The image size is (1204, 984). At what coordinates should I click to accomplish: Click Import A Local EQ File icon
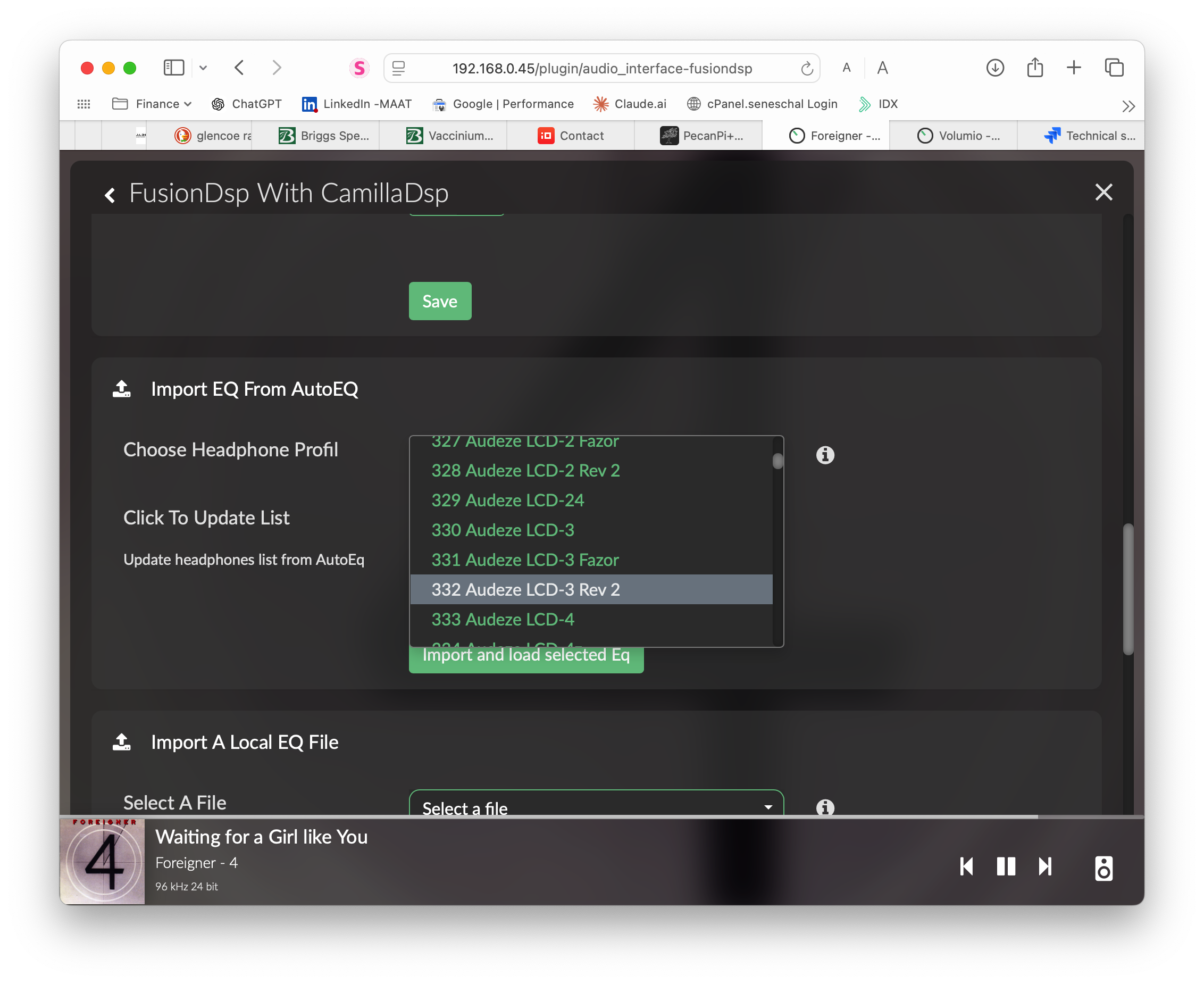(x=121, y=742)
